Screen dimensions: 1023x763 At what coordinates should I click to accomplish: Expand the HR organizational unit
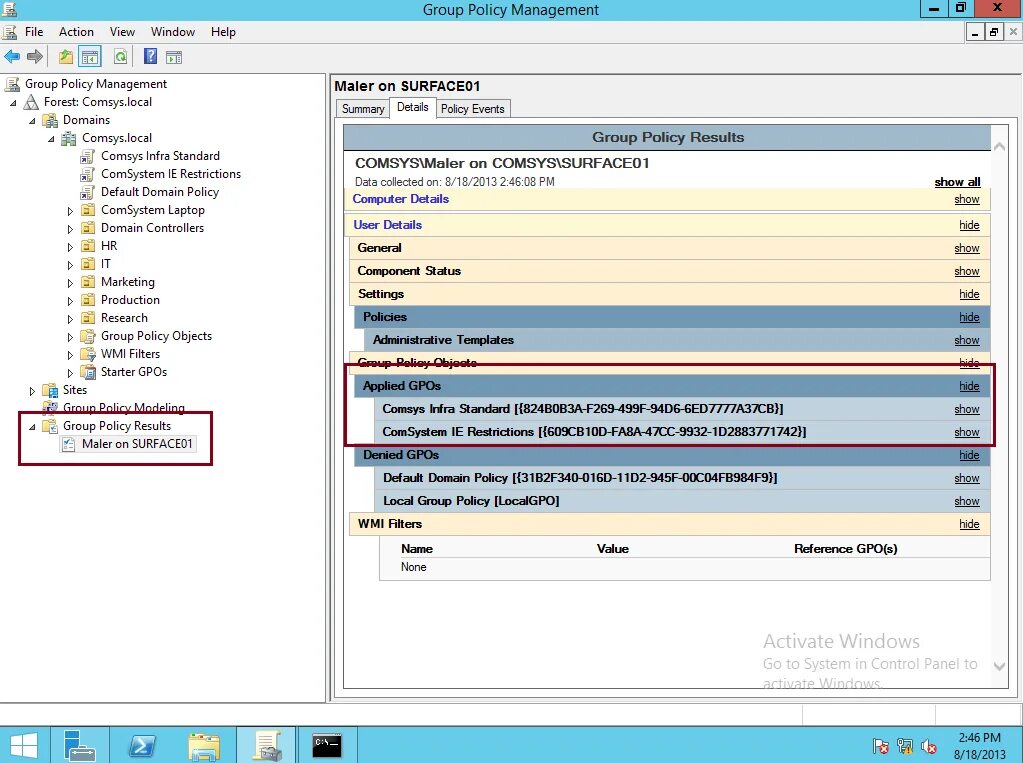coord(70,247)
